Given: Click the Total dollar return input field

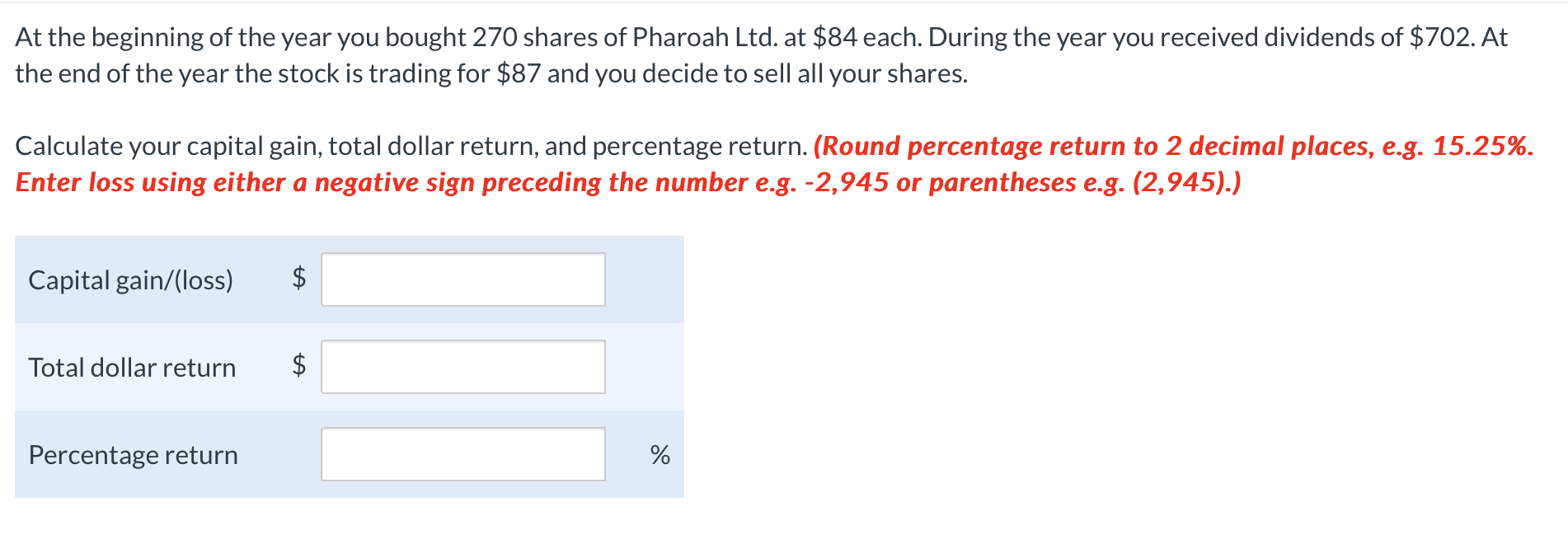Looking at the screenshot, I should point(462,367).
